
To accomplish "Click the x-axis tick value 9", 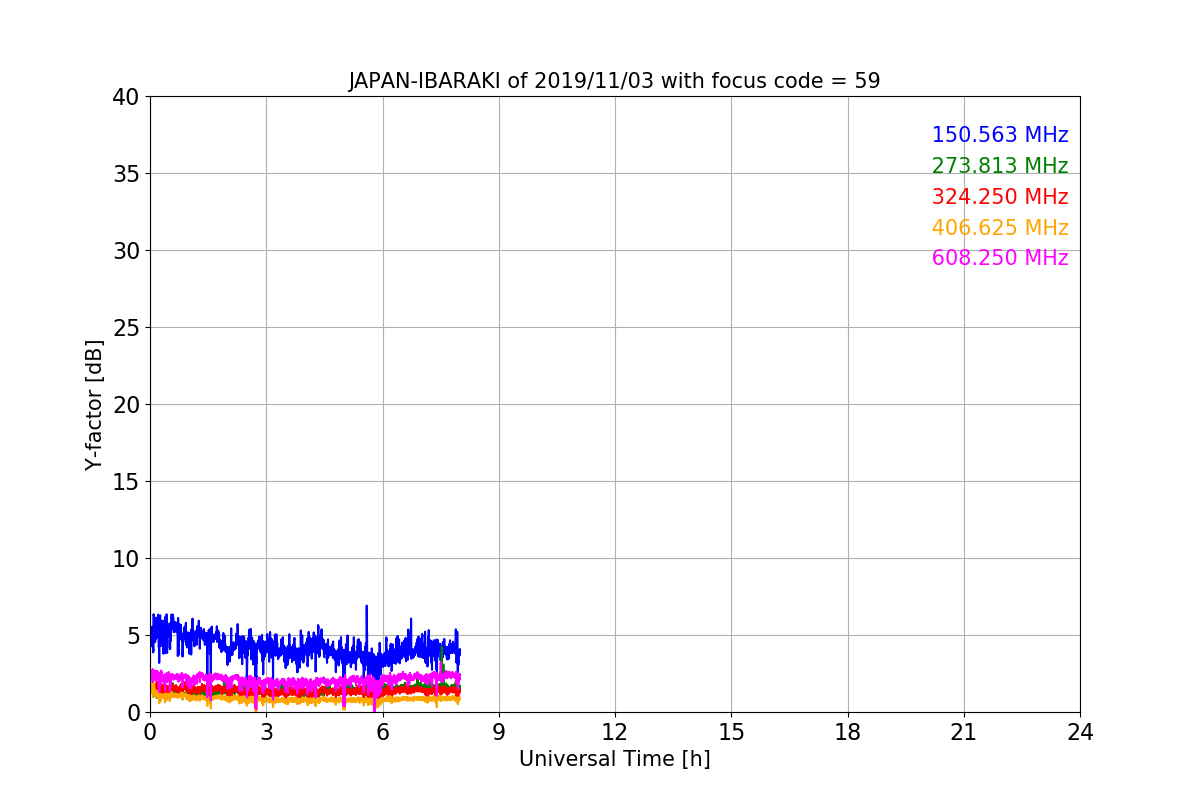I will (499, 732).
